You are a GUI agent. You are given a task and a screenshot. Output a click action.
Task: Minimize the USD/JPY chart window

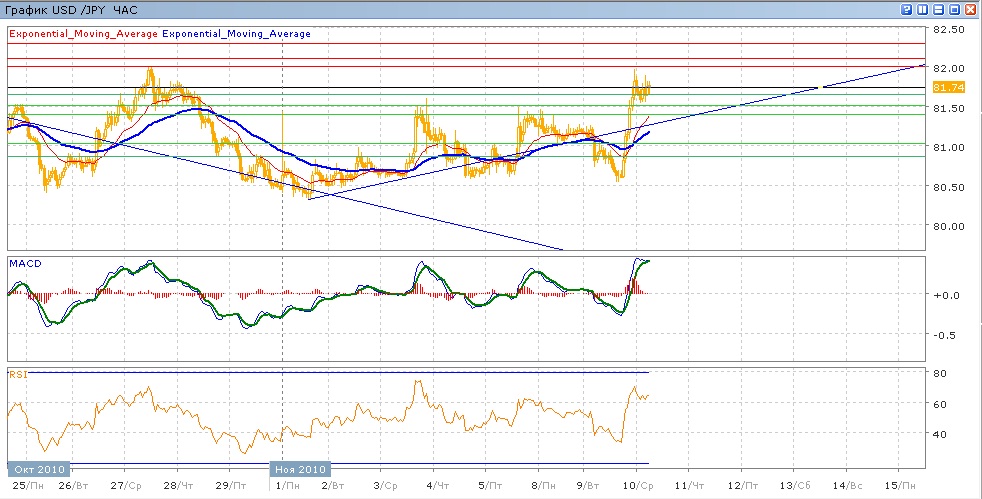[x=938, y=9]
